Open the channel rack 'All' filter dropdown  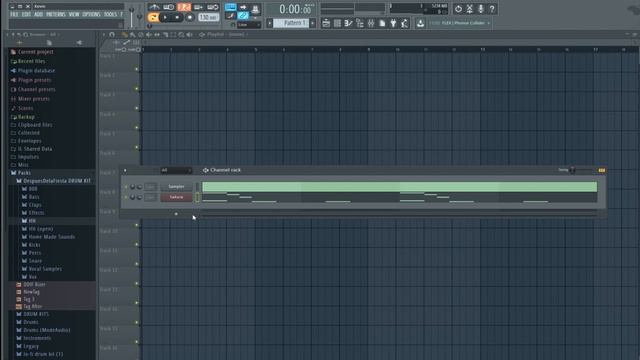[176, 170]
